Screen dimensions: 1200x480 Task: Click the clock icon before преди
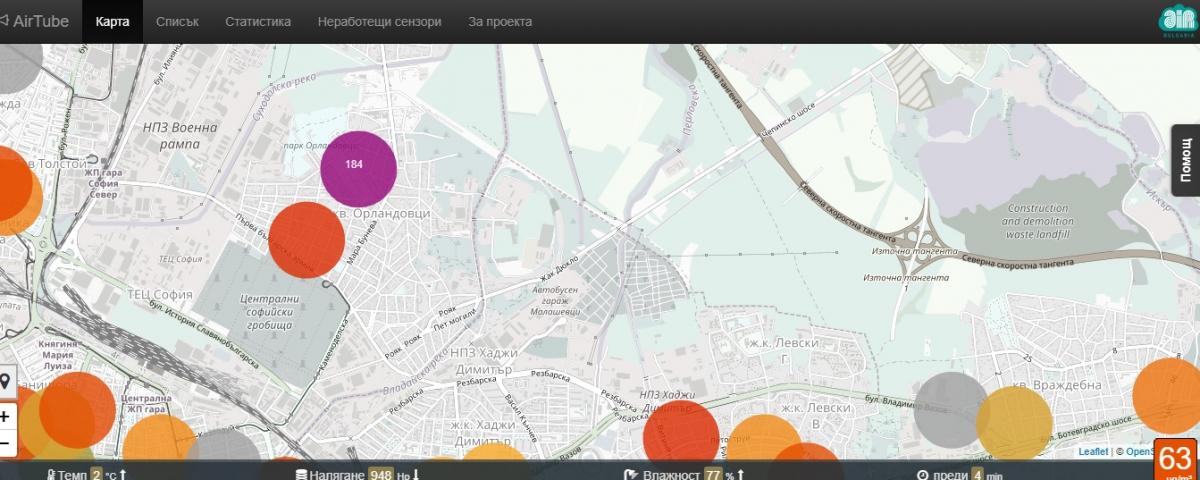[922, 473]
